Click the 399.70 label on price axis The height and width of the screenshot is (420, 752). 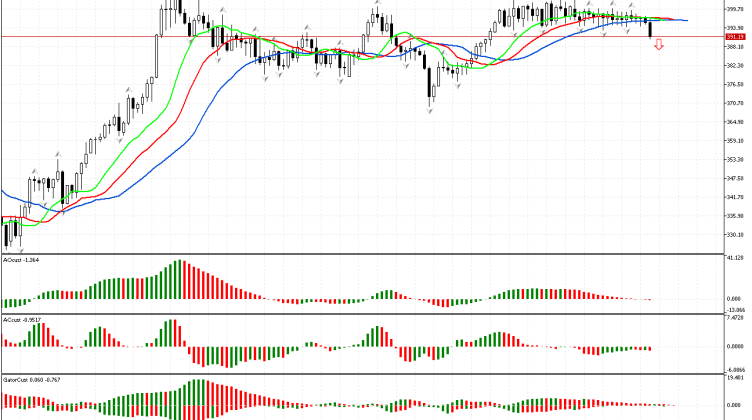735,10
